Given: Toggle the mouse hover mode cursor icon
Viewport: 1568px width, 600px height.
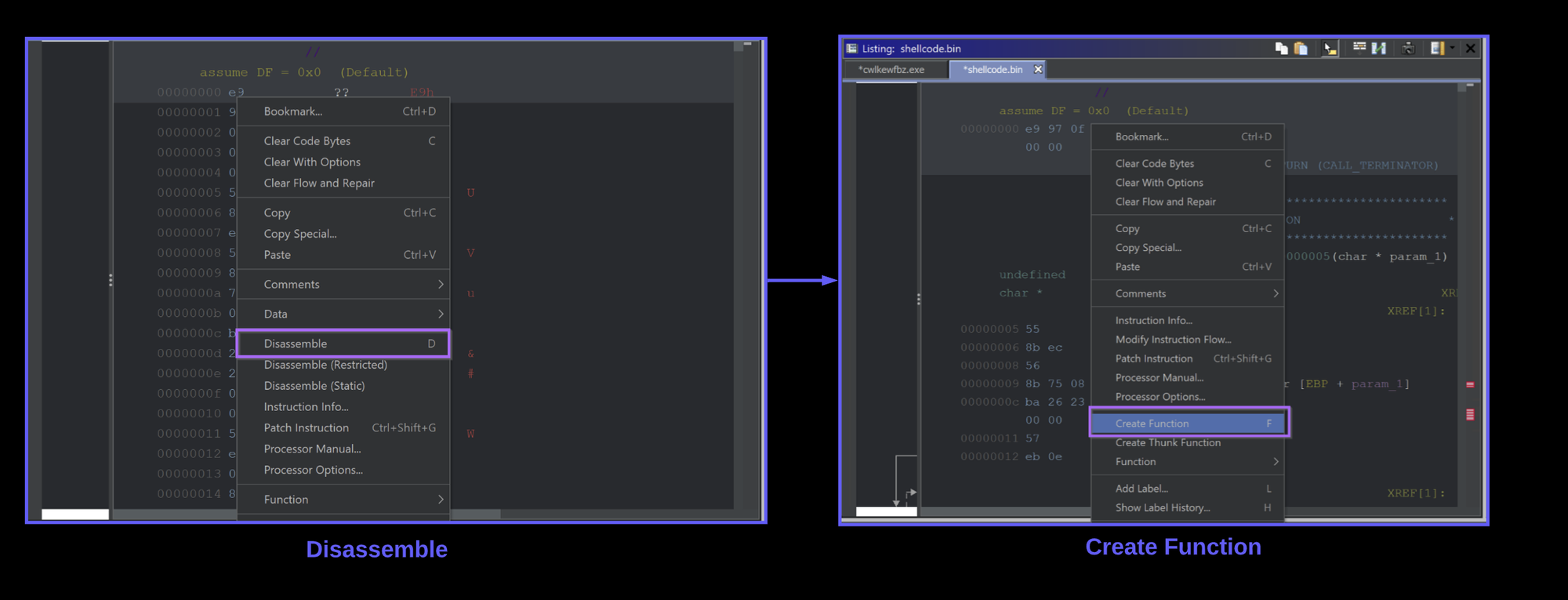Looking at the screenshot, I should pyautogui.click(x=1330, y=49).
